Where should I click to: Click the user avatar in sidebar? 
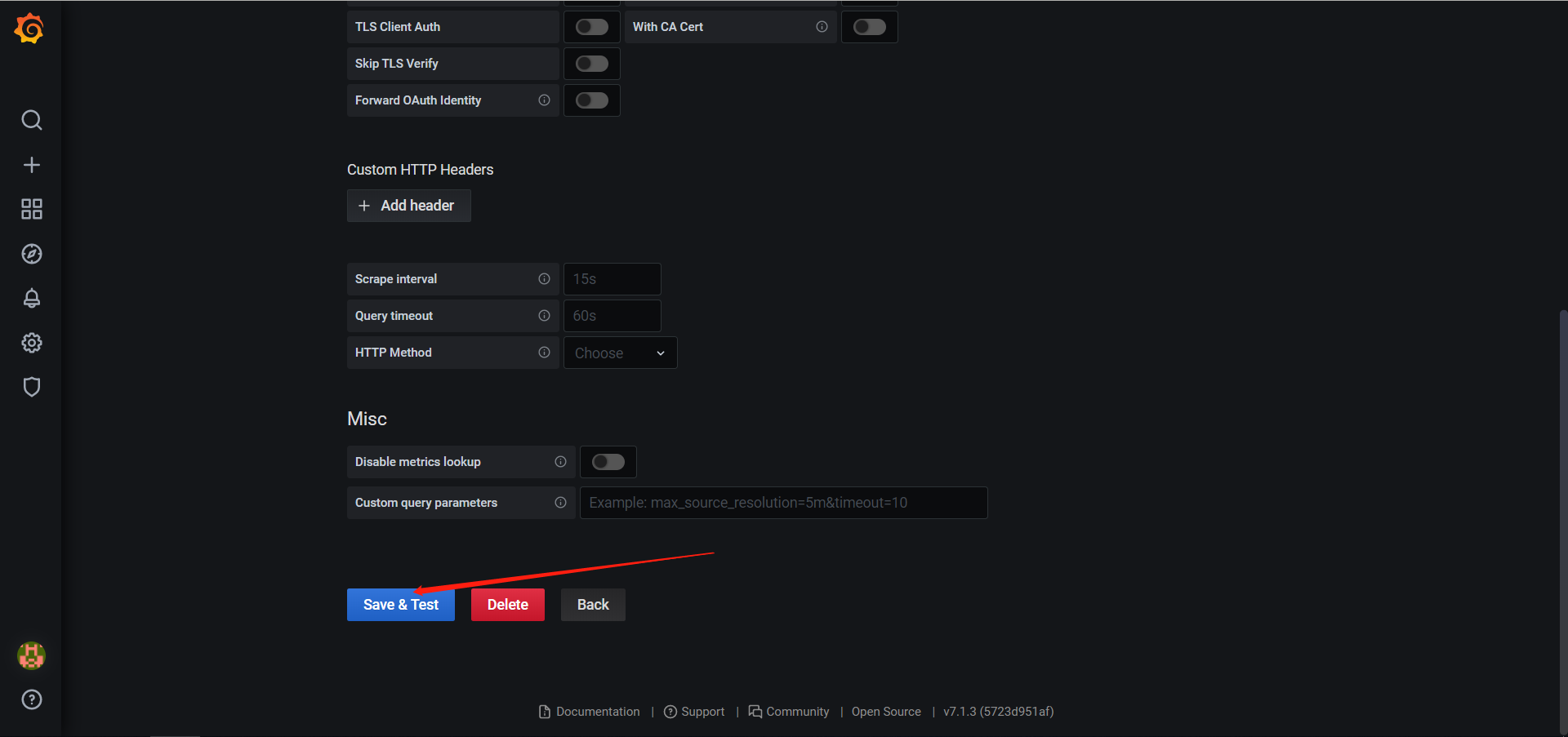coord(32,655)
